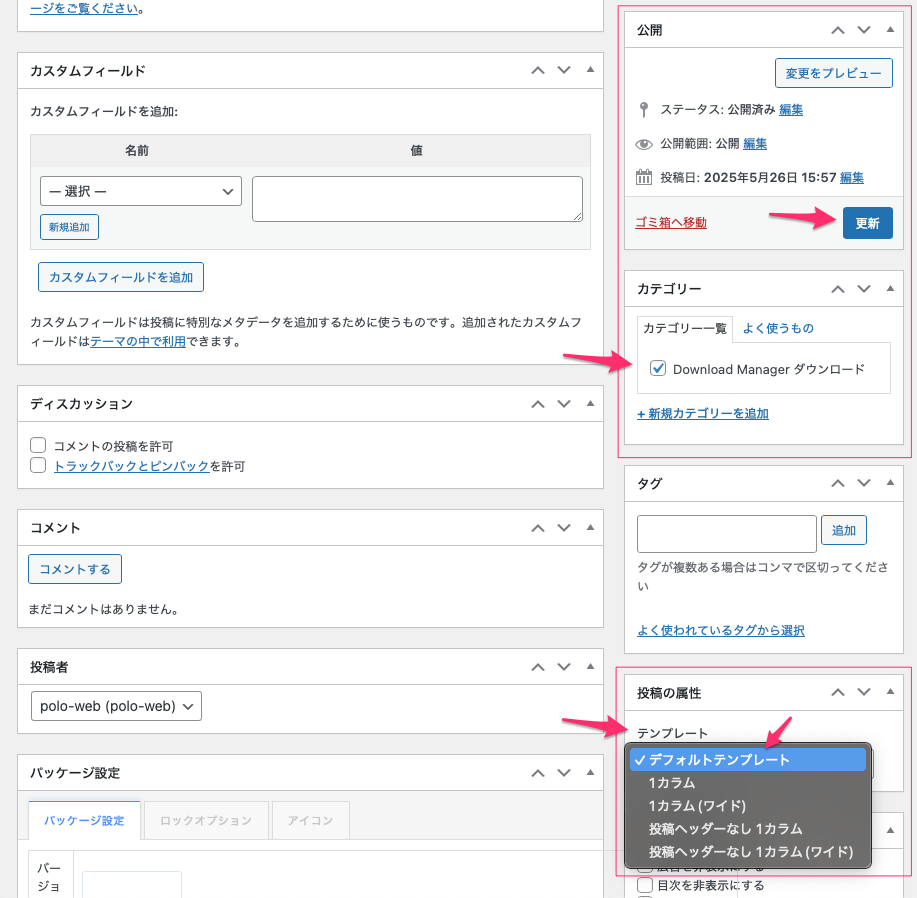Image resolution: width=917 pixels, height=898 pixels.
Task: Switch to the よく使うもの category tab
Action: pyautogui.click(x=778, y=328)
